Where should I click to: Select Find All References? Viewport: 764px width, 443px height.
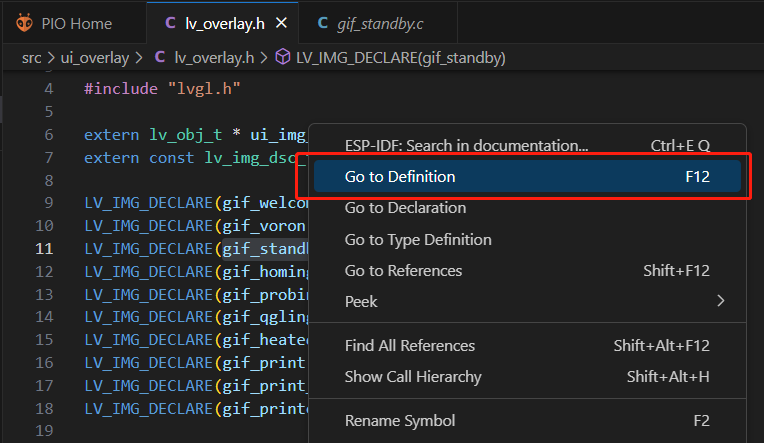[x=409, y=346]
